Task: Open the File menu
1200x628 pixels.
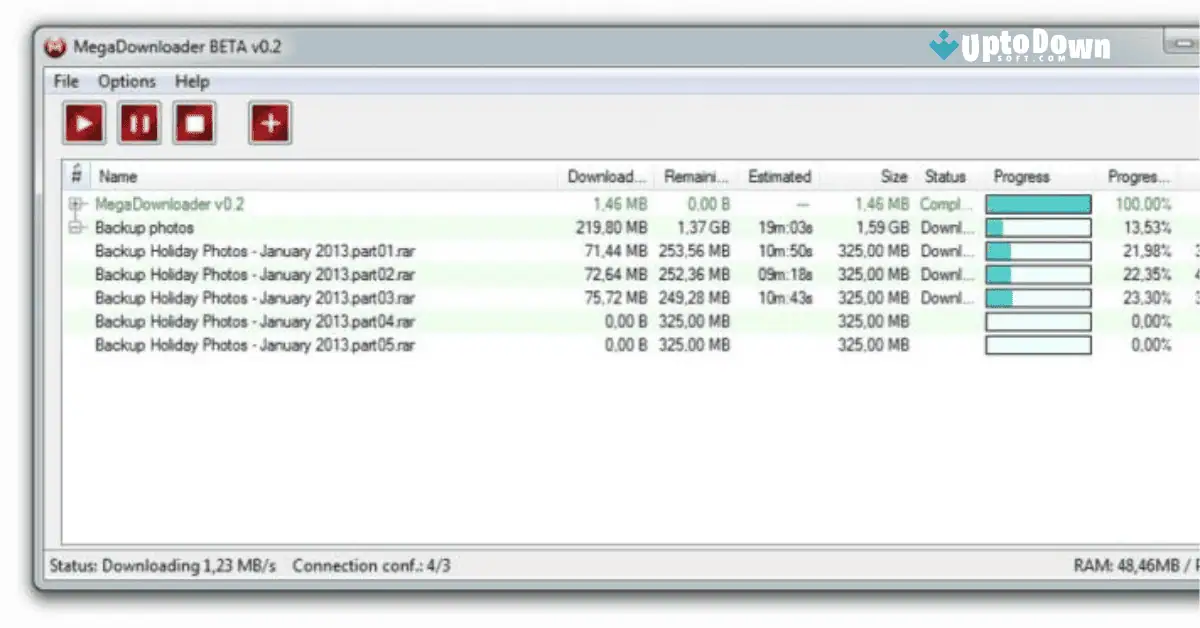Action: tap(65, 81)
